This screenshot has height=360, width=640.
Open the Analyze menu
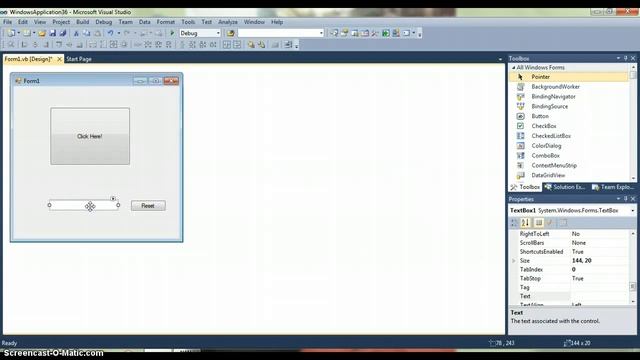(228, 22)
